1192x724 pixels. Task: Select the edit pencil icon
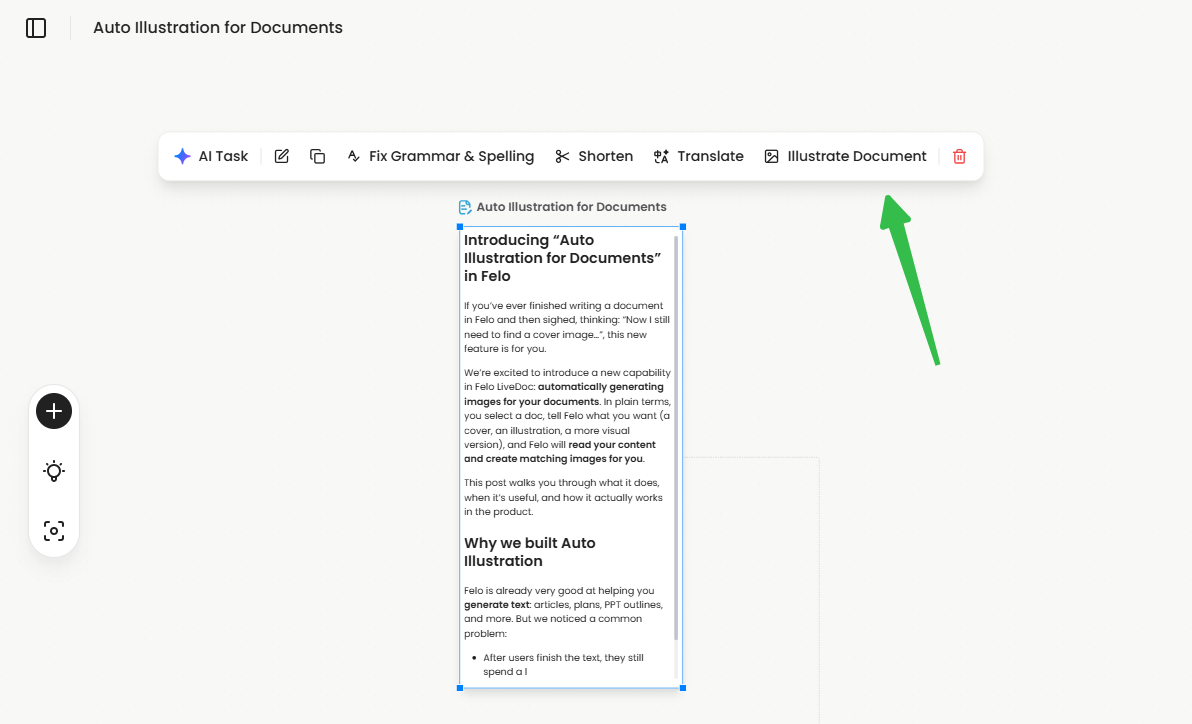click(281, 156)
